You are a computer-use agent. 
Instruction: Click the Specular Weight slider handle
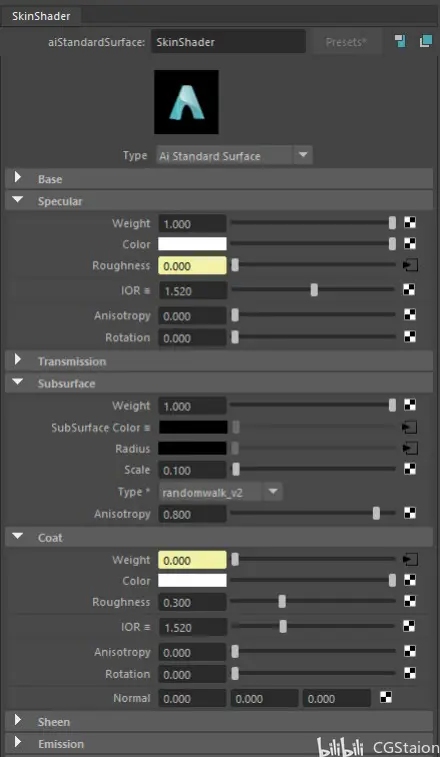[392, 223]
